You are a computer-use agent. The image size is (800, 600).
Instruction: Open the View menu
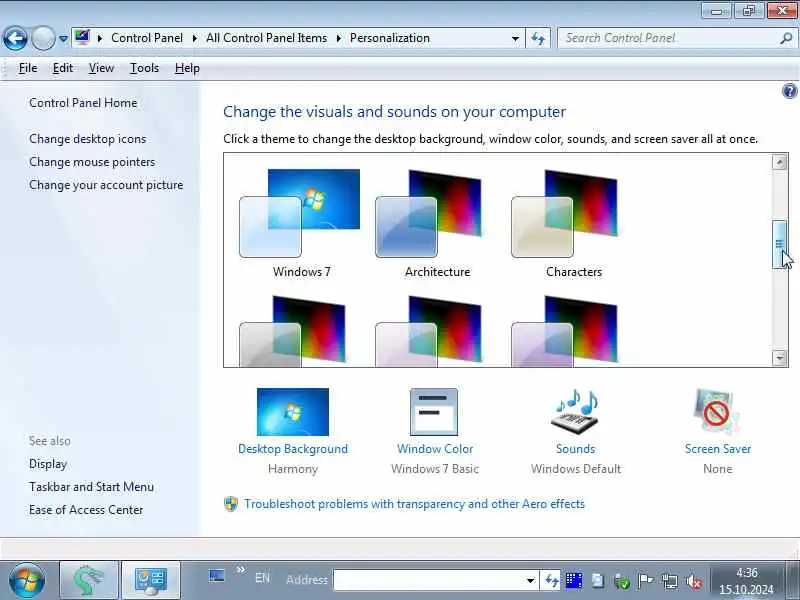coord(101,68)
